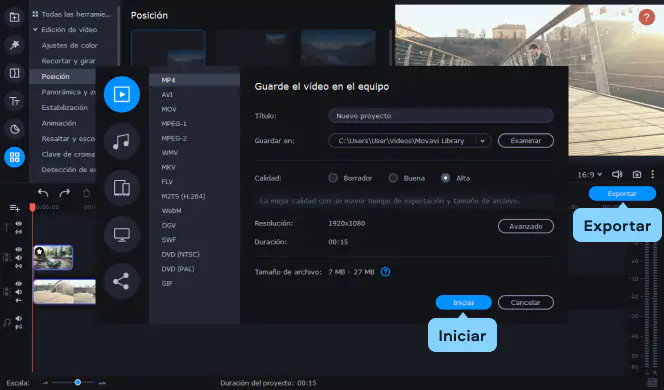Zoom in timeline with scale plus icon
664x390 pixels.
coord(102,383)
